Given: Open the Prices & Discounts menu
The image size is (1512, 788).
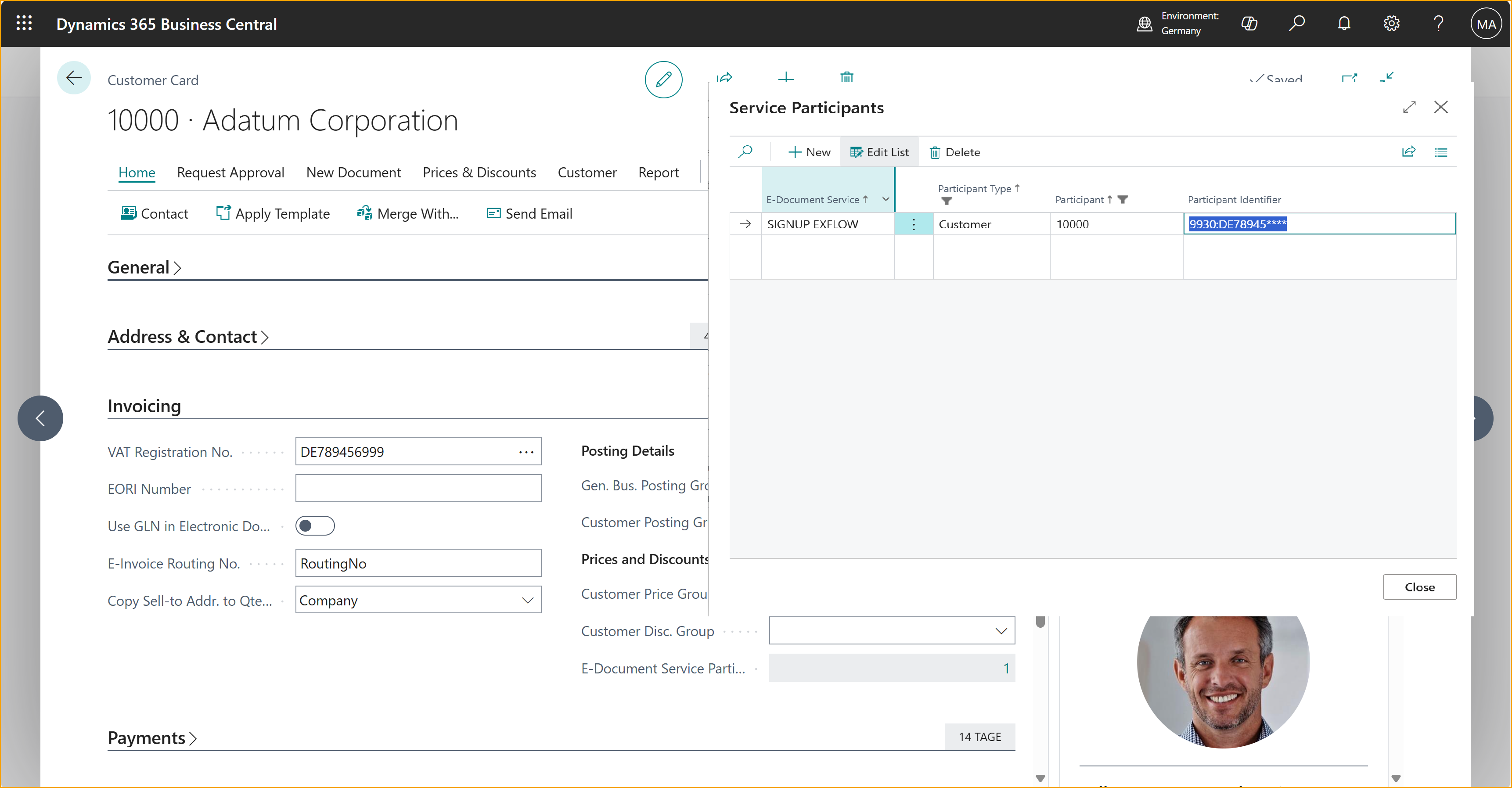Looking at the screenshot, I should click(479, 172).
